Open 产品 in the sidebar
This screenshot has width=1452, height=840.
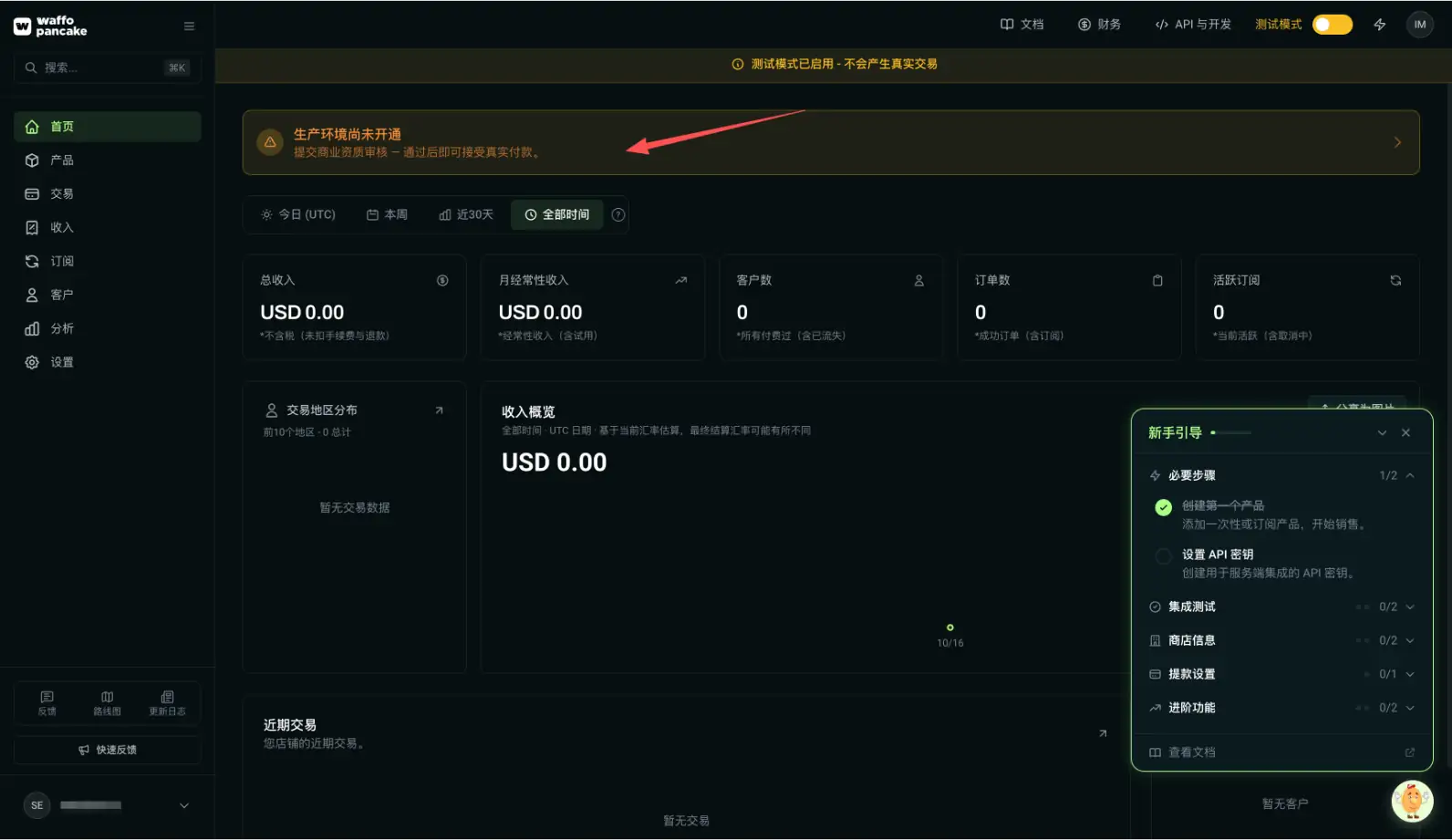[x=108, y=161]
